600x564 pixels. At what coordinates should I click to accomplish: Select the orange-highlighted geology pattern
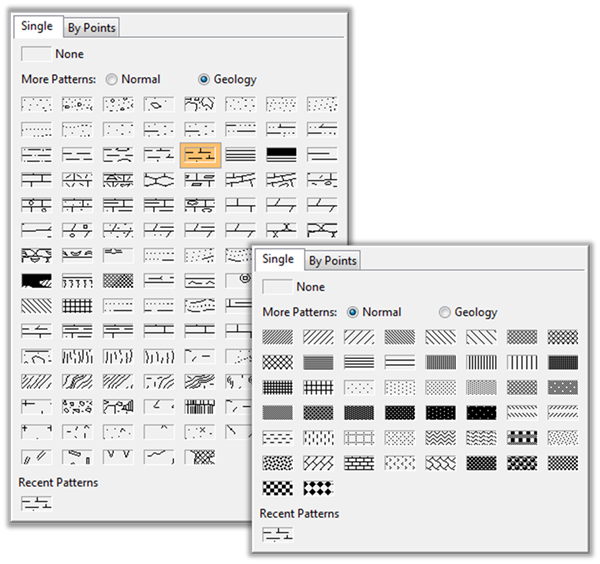[200, 154]
